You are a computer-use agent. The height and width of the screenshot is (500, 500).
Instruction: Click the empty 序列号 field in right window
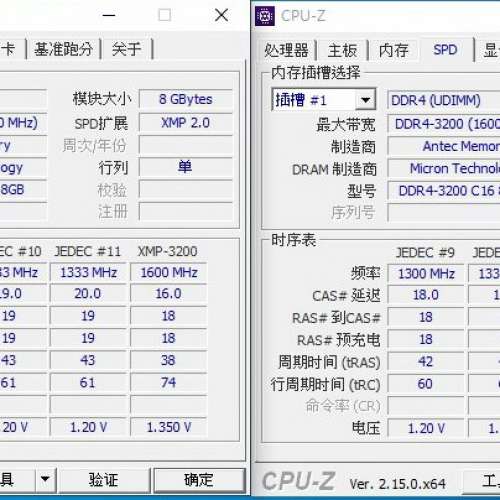coord(444,213)
